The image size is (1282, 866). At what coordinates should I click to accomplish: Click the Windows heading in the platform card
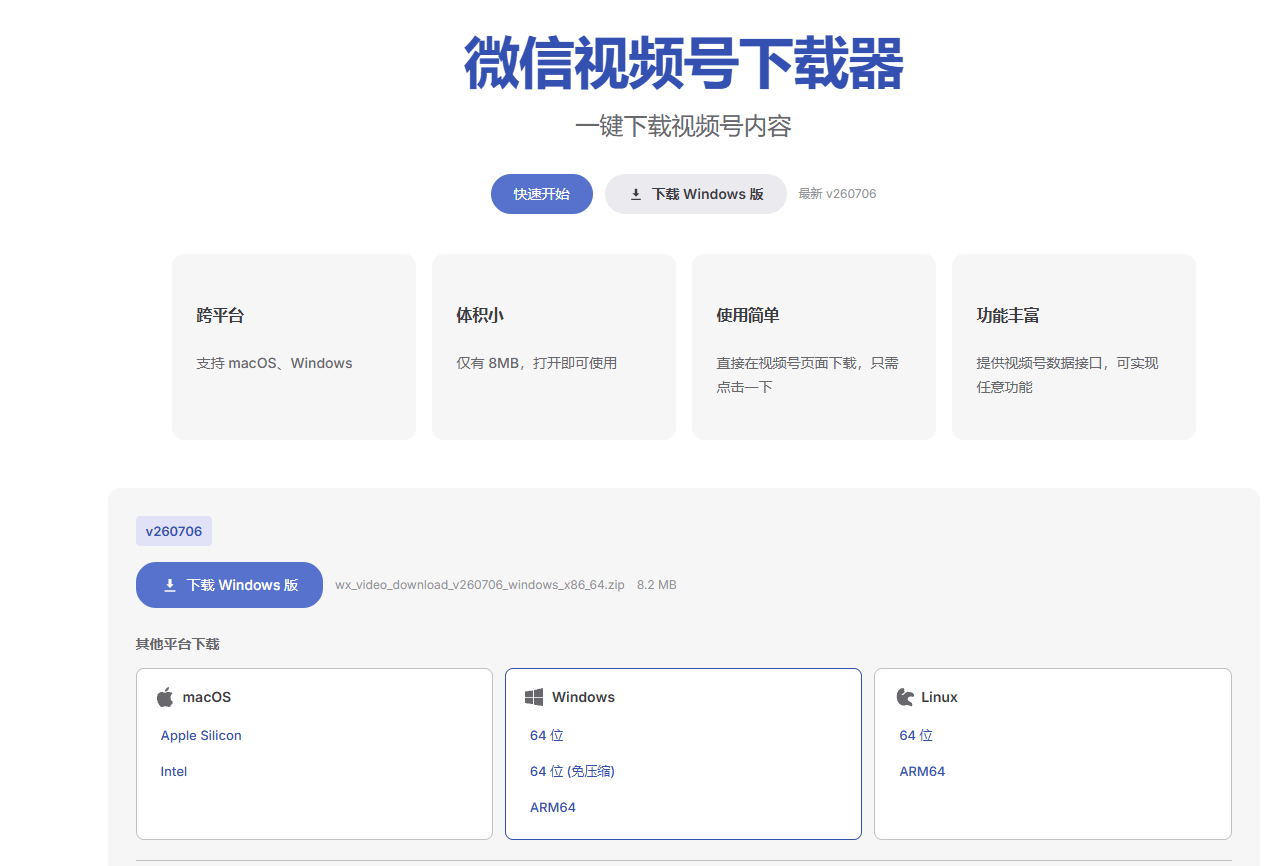[x=583, y=697]
